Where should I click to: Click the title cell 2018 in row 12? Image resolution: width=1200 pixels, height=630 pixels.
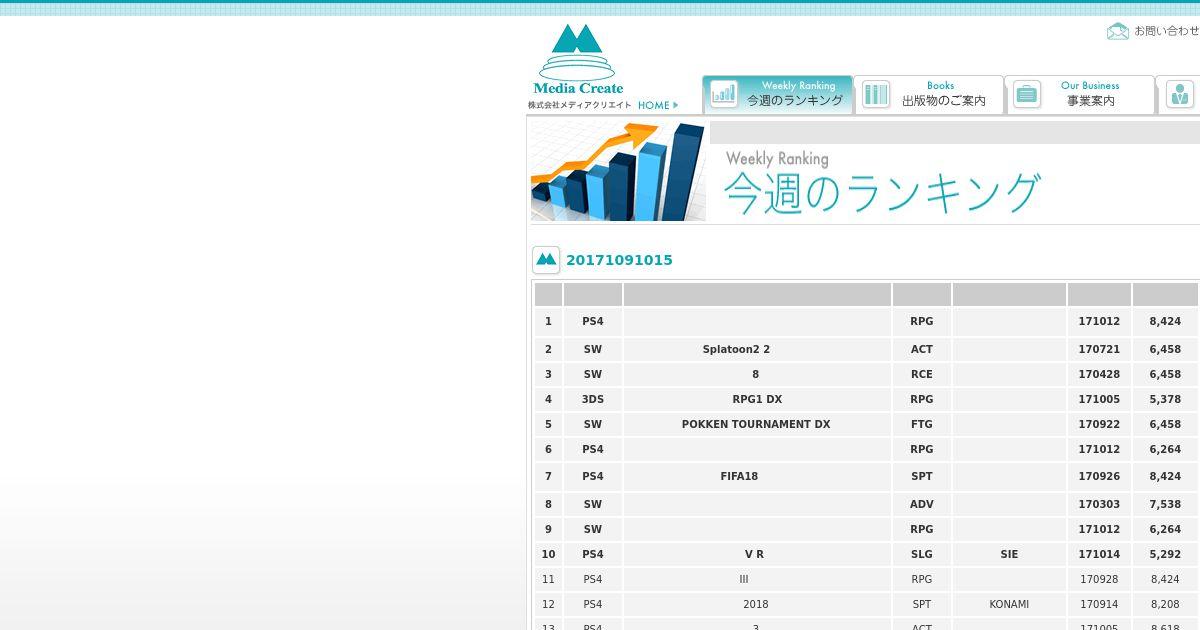pos(757,604)
